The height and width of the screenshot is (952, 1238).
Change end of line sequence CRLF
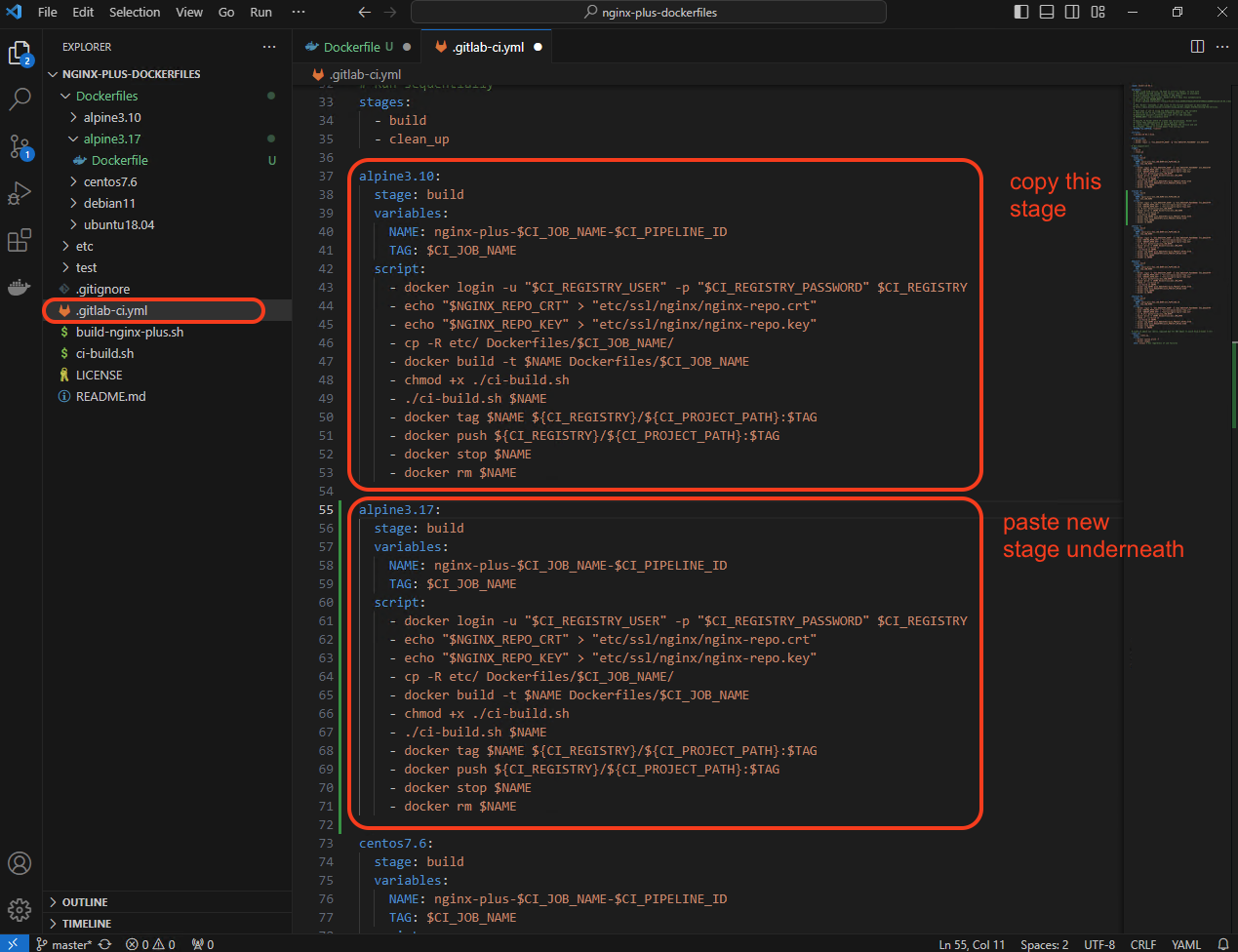point(1143,944)
